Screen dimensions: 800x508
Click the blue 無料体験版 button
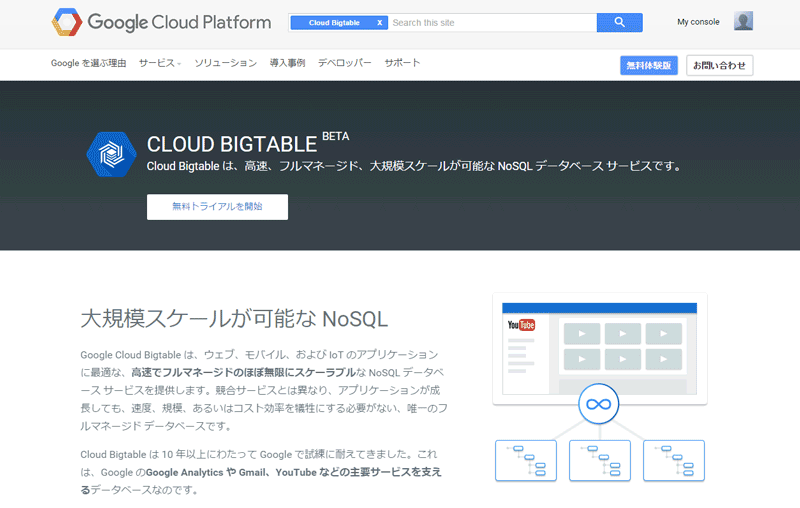click(x=648, y=65)
